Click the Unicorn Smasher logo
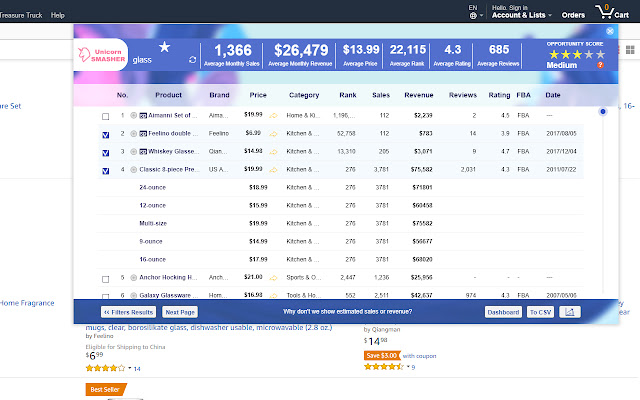The image size is (640, 400). [101, 58]
